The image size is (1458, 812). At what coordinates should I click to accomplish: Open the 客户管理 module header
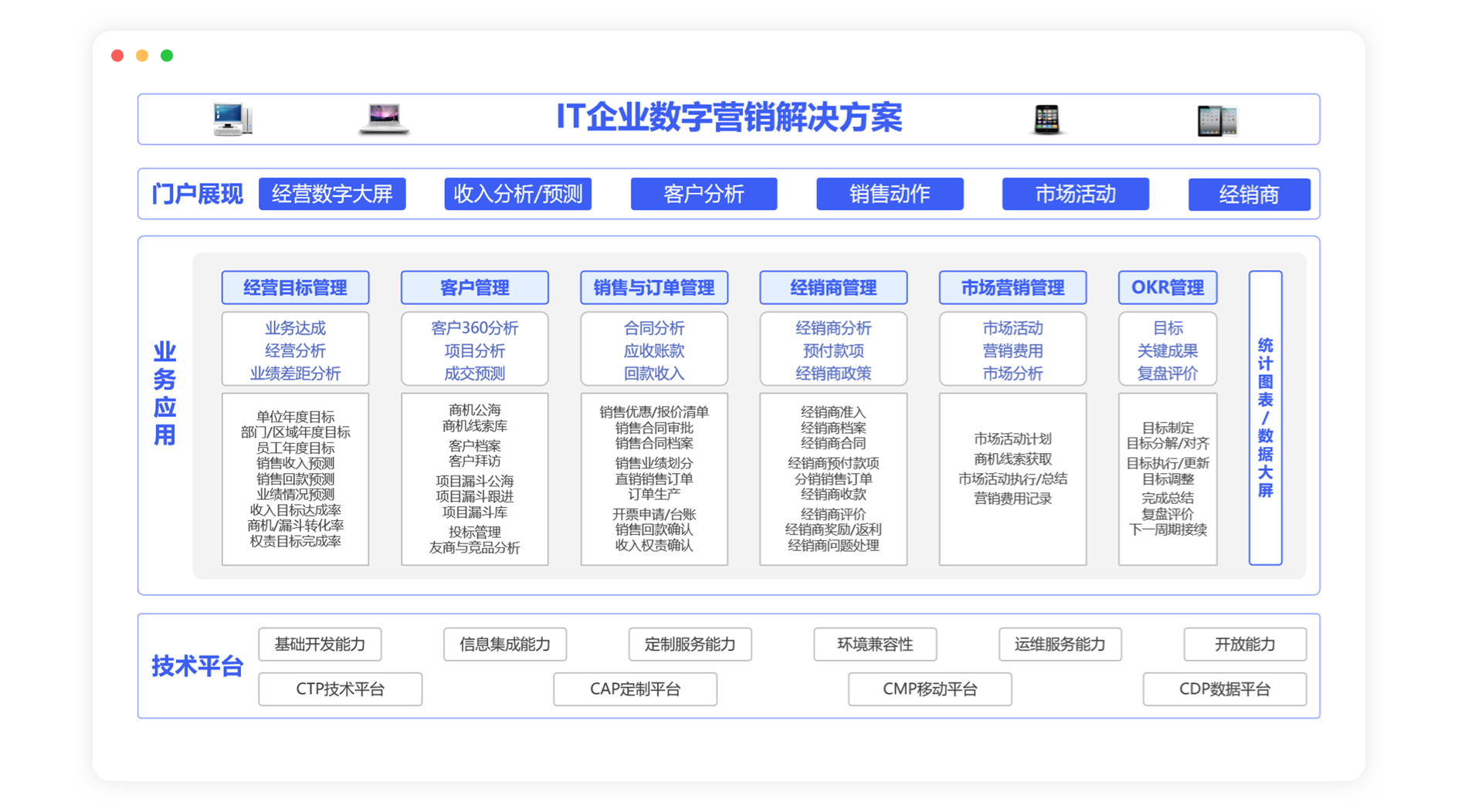pyautogui.click(x=474, y=287)
